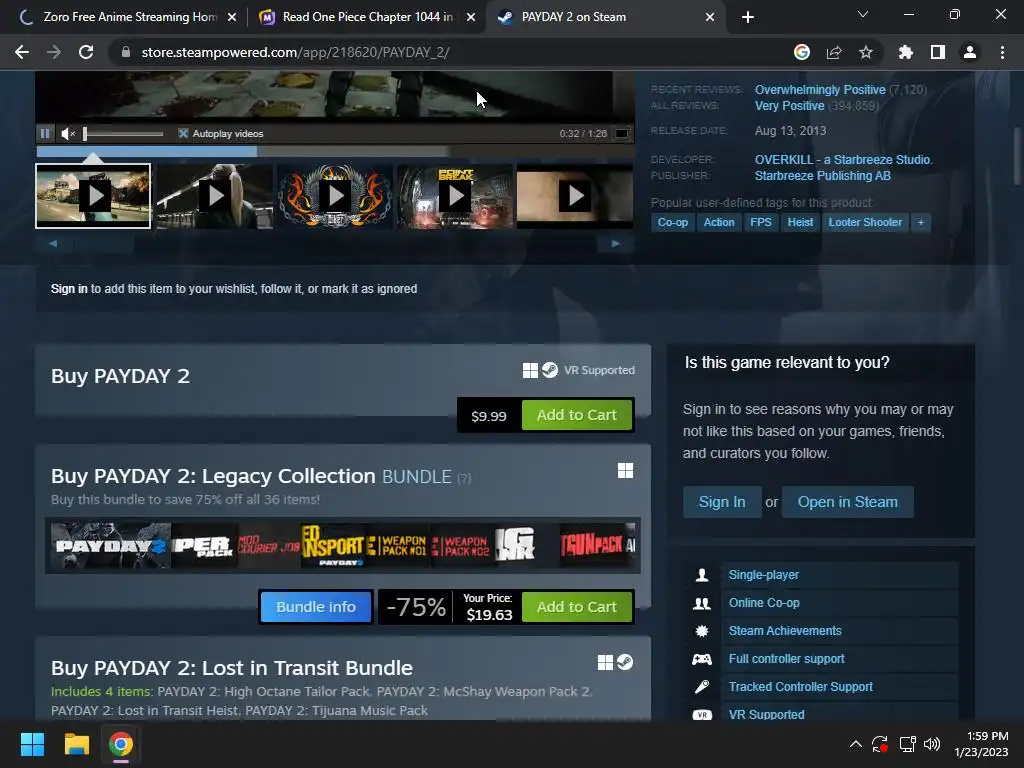Click the Steam Achievements badge icon
Screen dimensions: 1024x768
coord(702,631)
